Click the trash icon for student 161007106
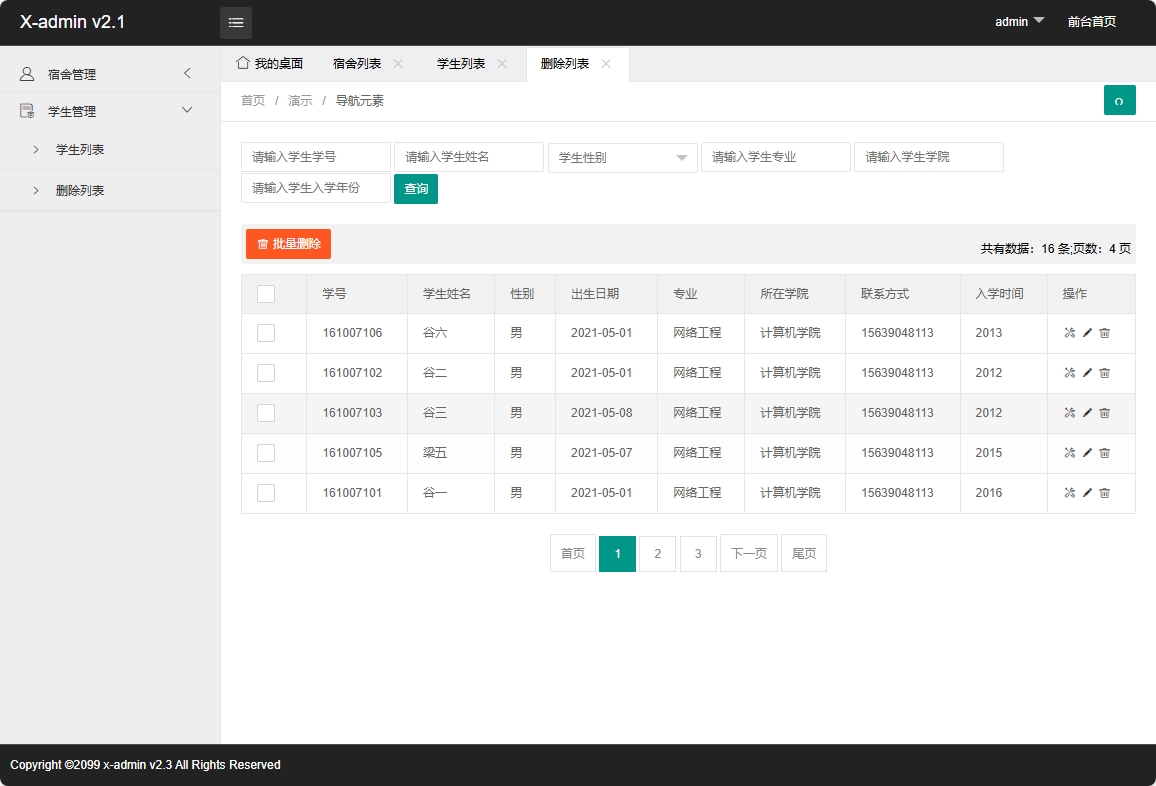The height and width of the screenshot is (786, 1156). pos(1104,333)
